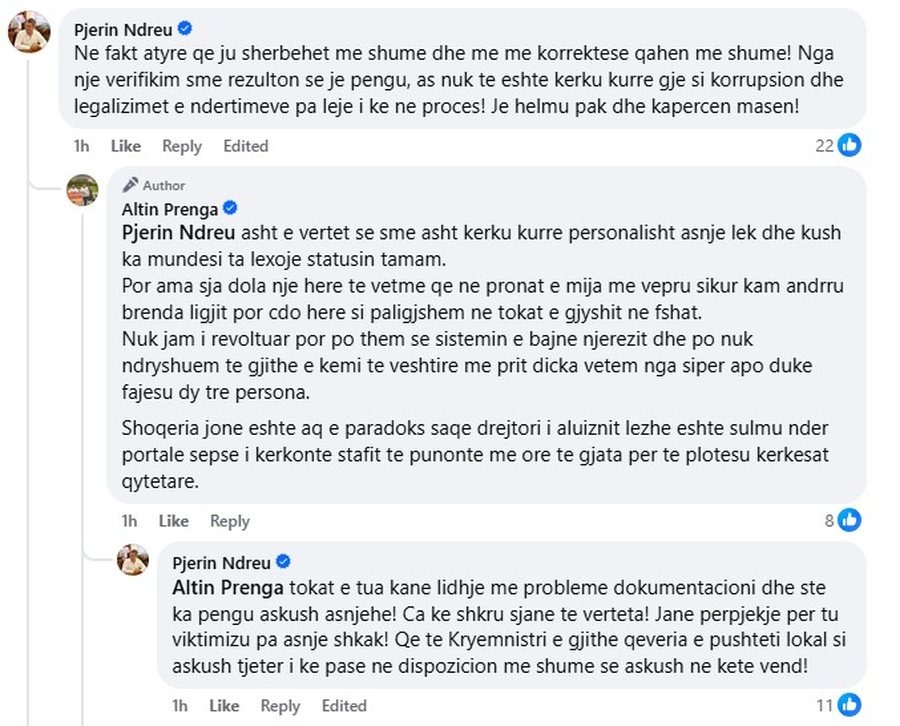Click the 1h timestamp under Altin Prenga's comment
The width and height of the screenshot is (900, 726).
(130, 521)
